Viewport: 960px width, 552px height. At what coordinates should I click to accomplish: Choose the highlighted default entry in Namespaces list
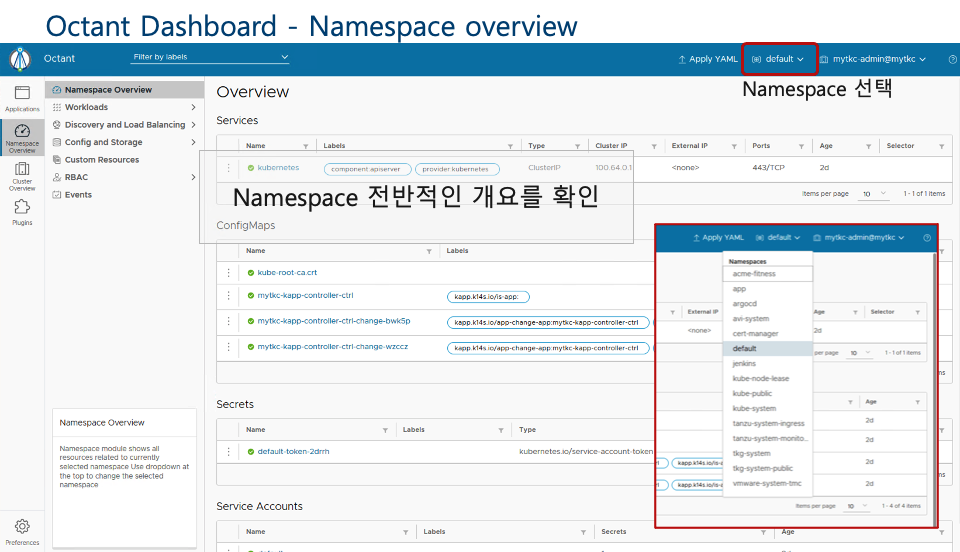768,349
